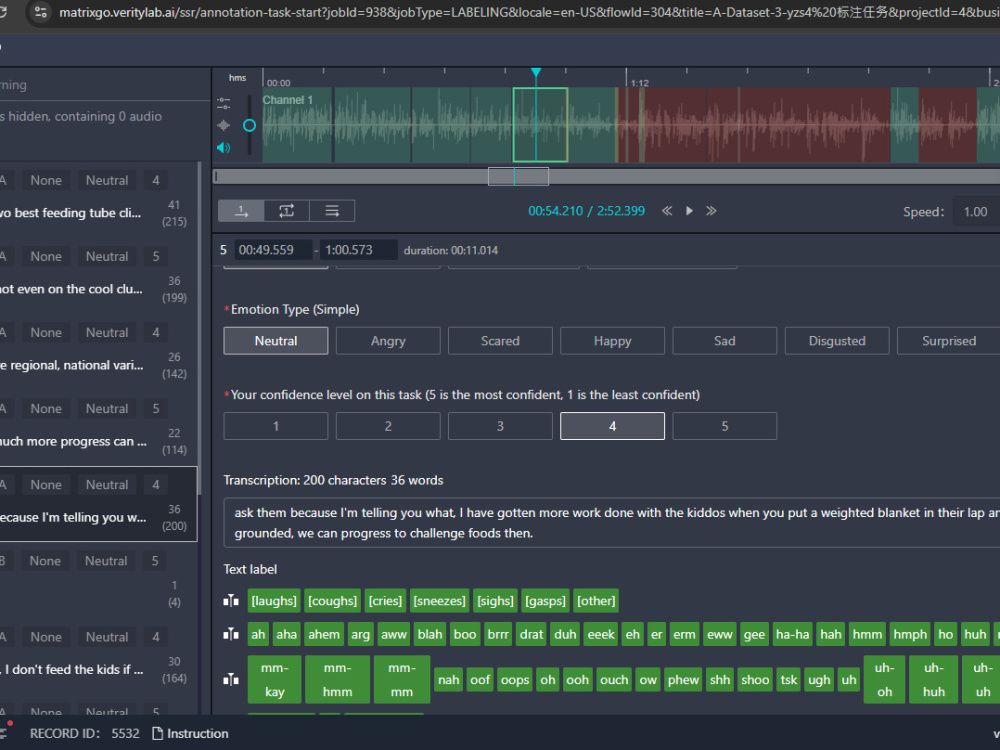Insert the 'mm-hmm' filler tag
The image size is (1000, 750).
point(337,680)
